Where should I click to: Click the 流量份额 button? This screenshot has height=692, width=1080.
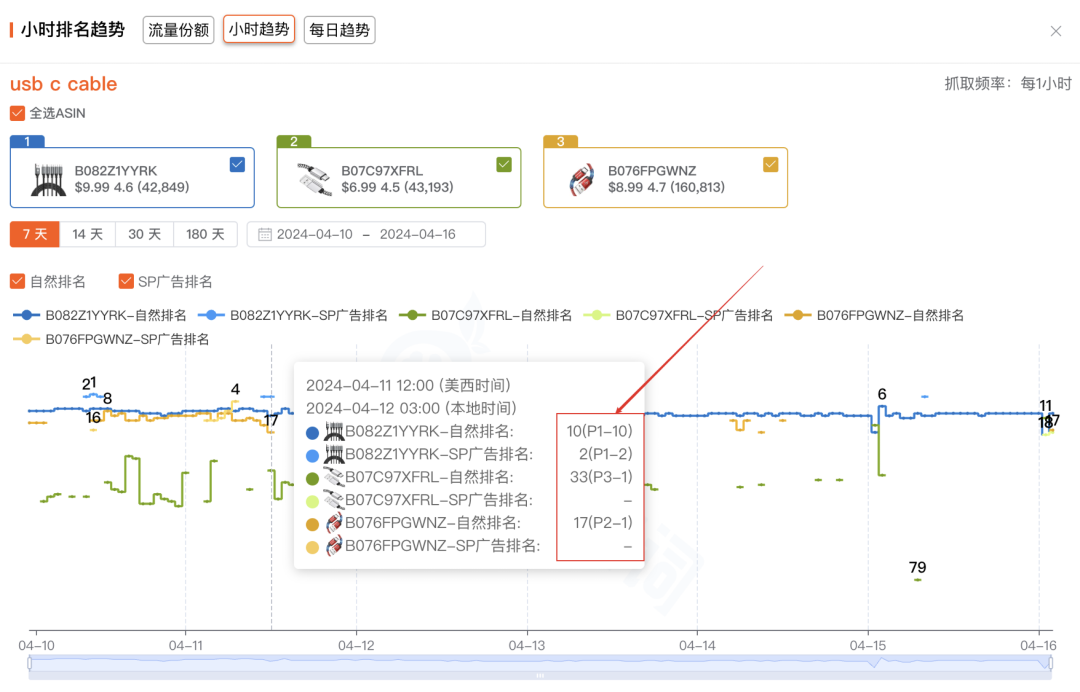[178, 30]
